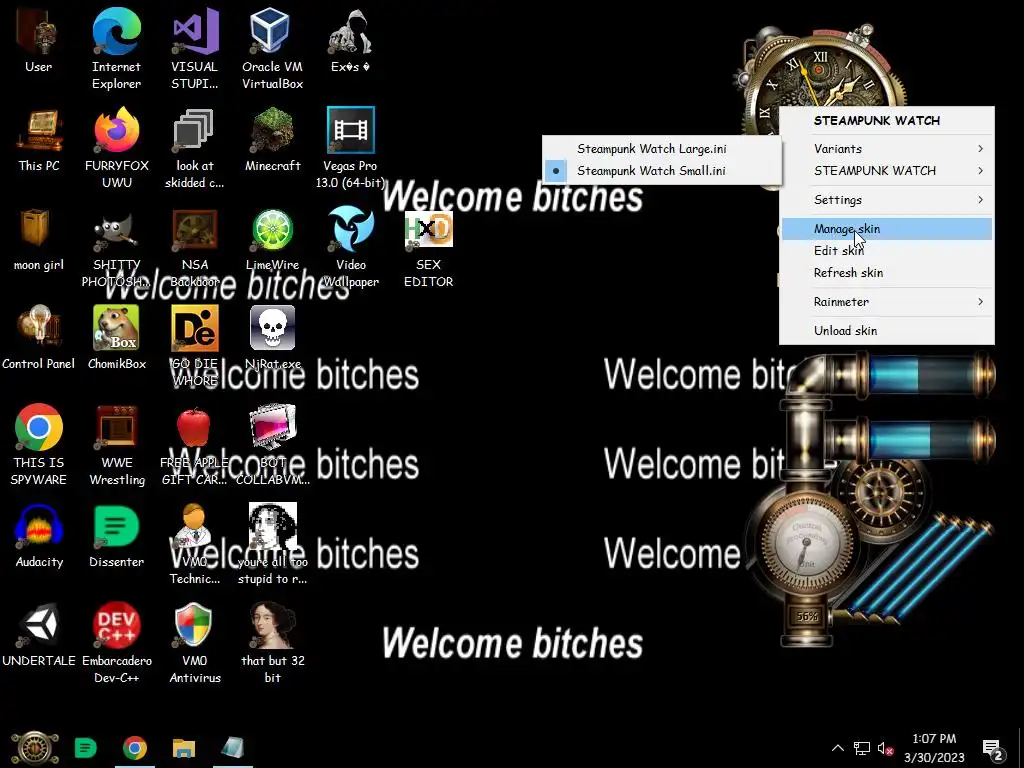Screen dimensions: 1024x768
Task: Select NjRat.exe skull icon
Action: (272, 338)
